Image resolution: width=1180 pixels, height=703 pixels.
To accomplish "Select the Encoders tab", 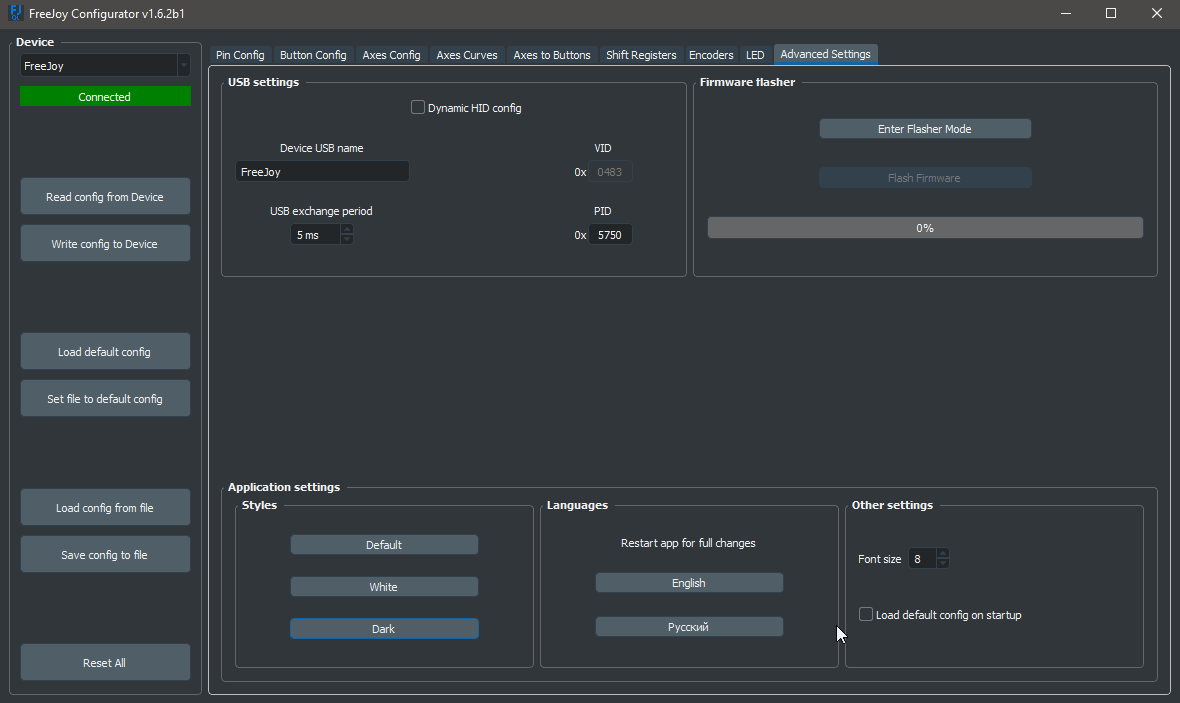I will click(x=711, y=55).
